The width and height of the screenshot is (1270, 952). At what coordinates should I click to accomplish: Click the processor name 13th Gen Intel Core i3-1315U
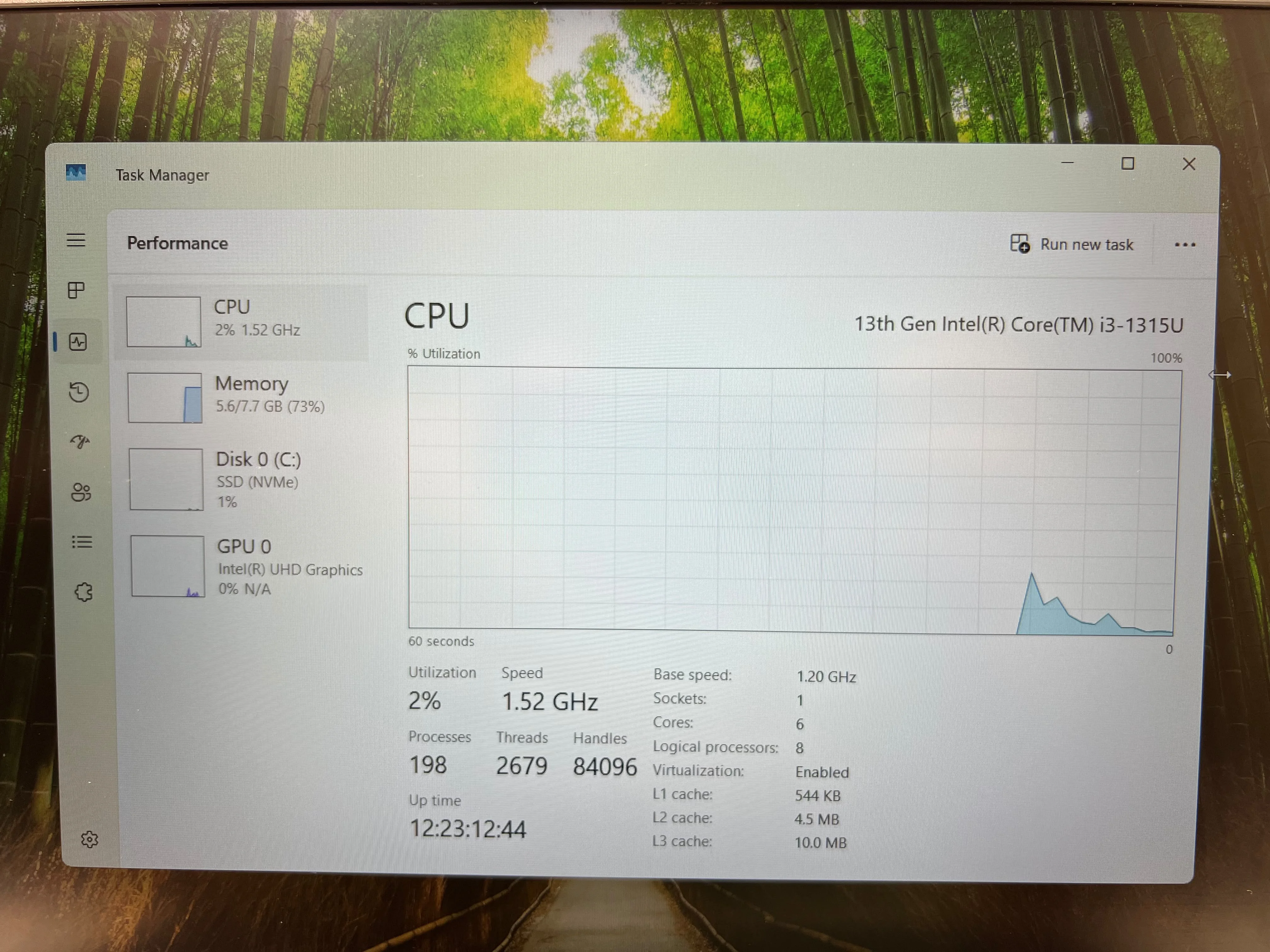point(1019,325)
